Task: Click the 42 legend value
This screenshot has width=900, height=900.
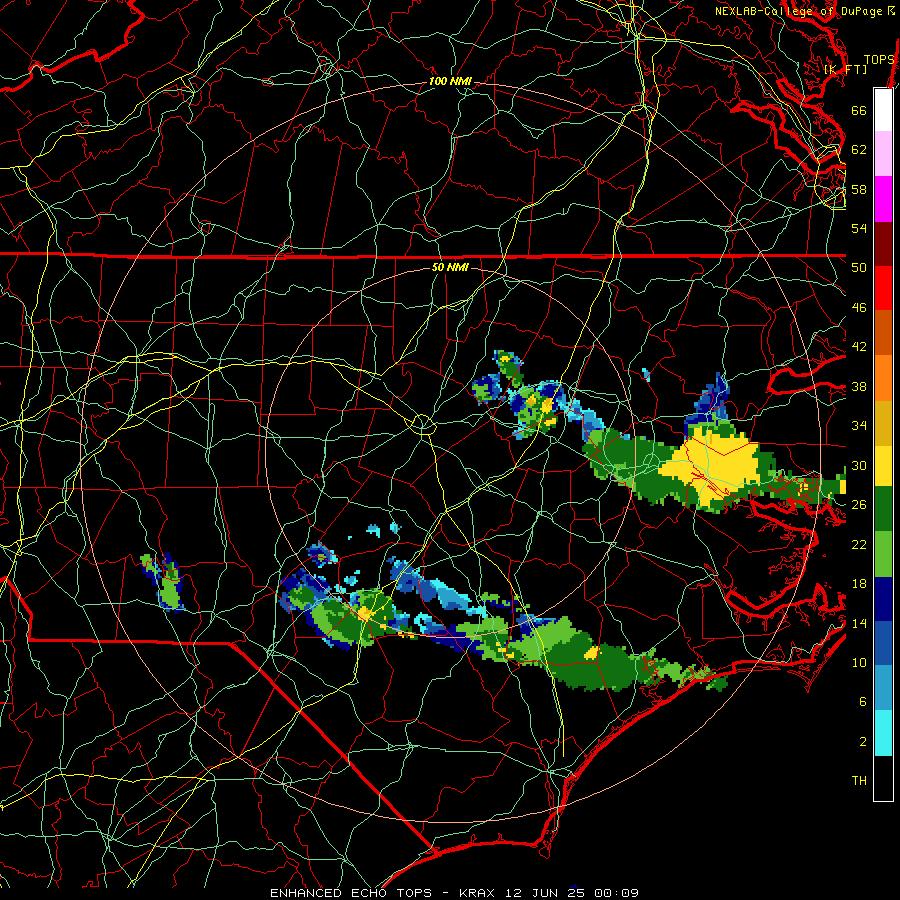Action: click(x=859, y=347)
